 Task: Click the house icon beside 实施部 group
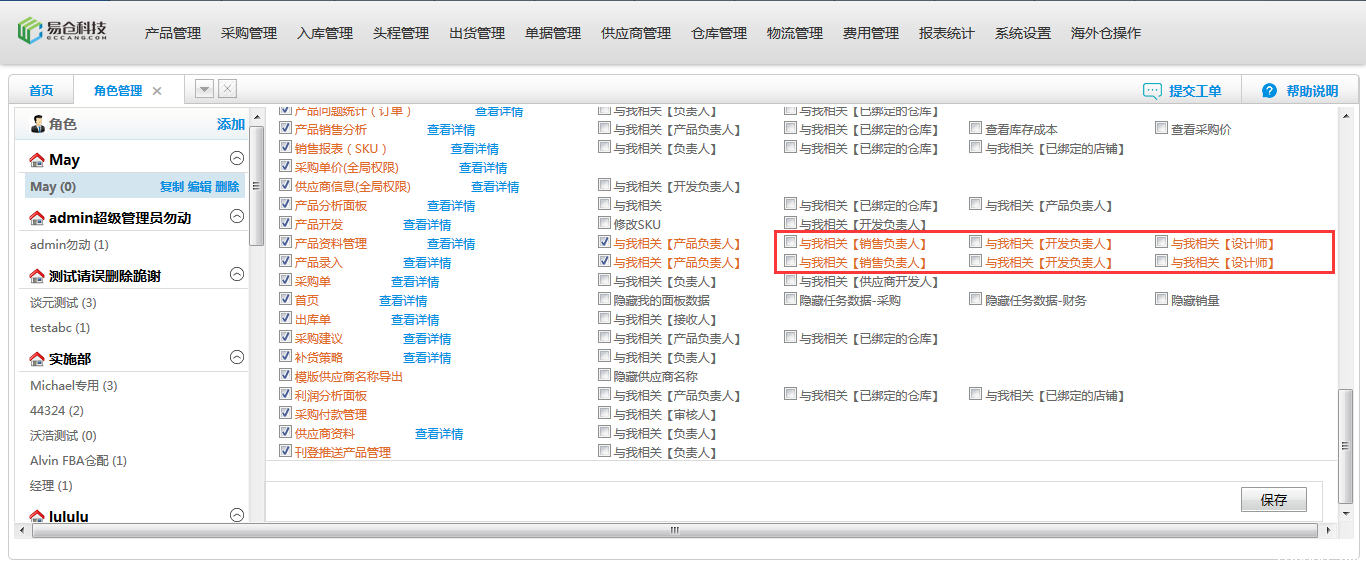tap(37, 359)
